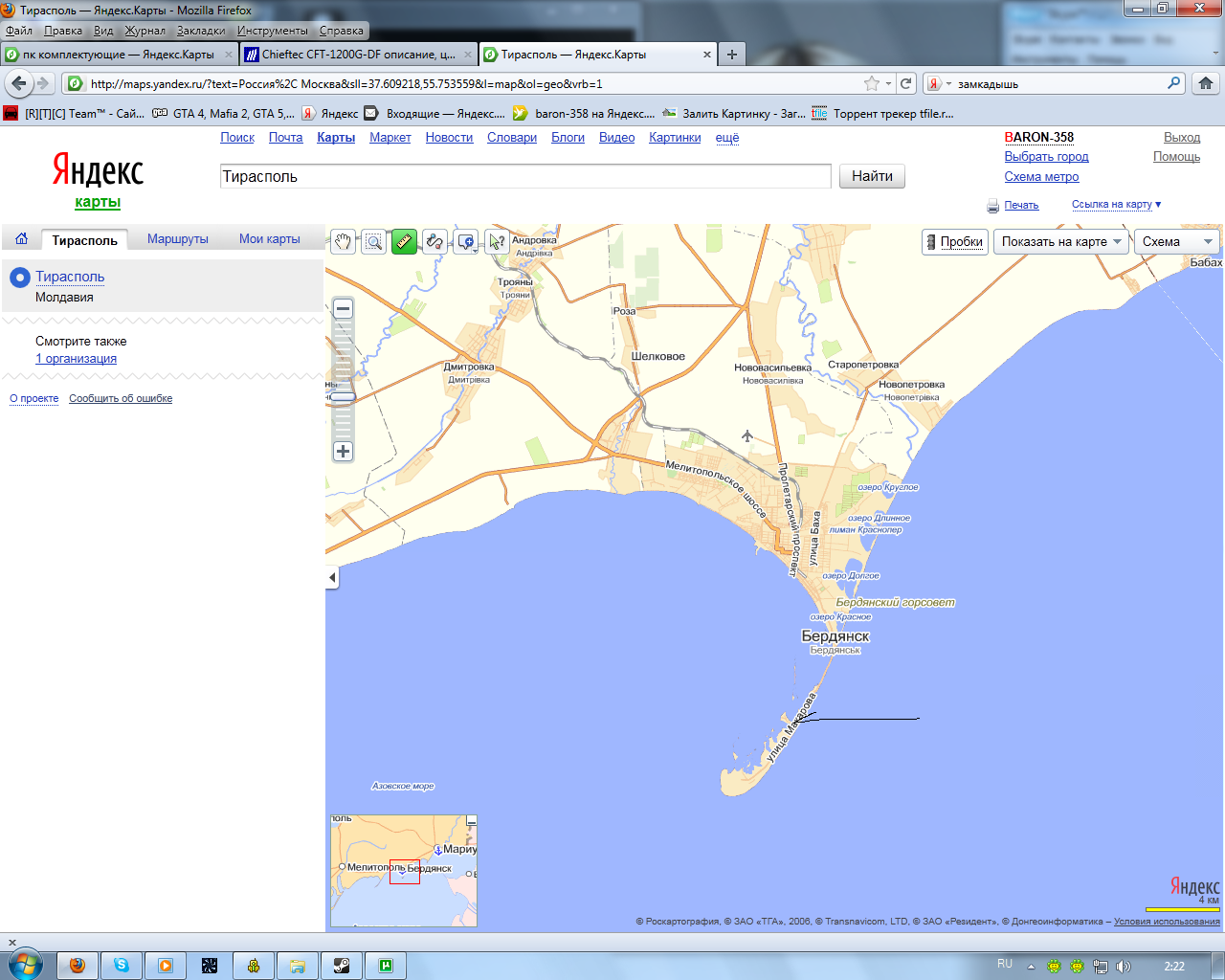
Task: Click the search magnifier in search box
Action: [x=1173, y=83]
